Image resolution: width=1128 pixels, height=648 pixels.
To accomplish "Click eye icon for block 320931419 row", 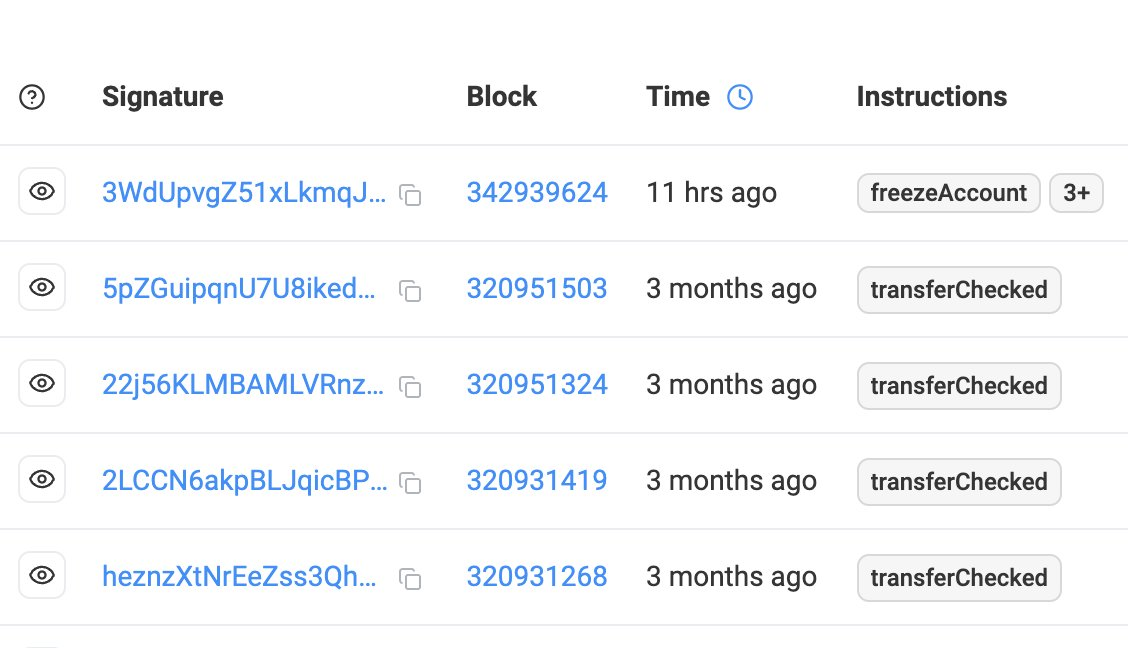I will [x=42, y=480].
